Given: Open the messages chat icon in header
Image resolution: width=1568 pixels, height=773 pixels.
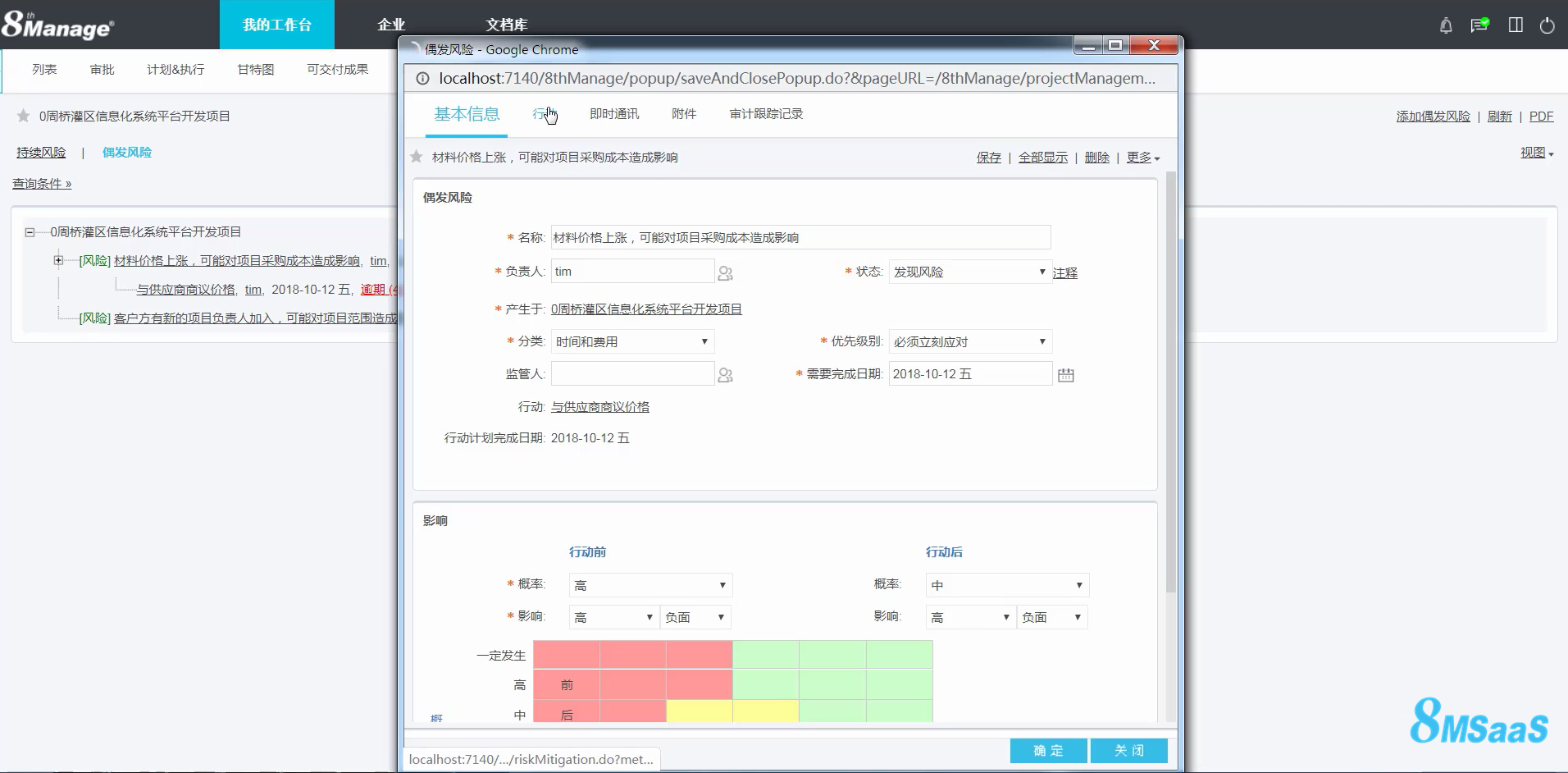Looking at the screenshot, I should click(1479, 25).
